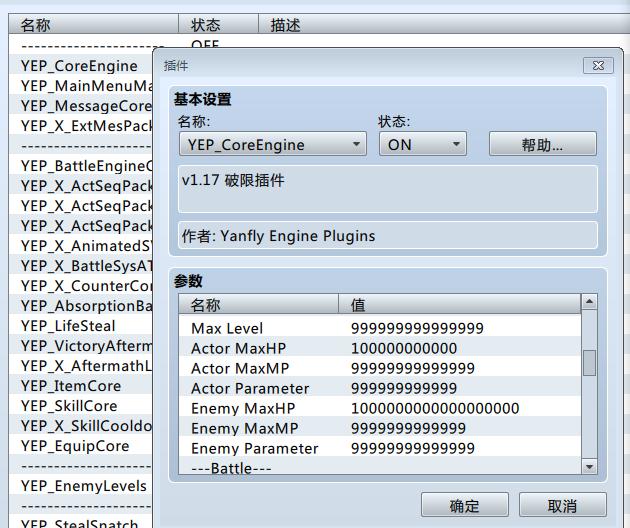Select the Actor MaxMP parameter row

[380, 368]
